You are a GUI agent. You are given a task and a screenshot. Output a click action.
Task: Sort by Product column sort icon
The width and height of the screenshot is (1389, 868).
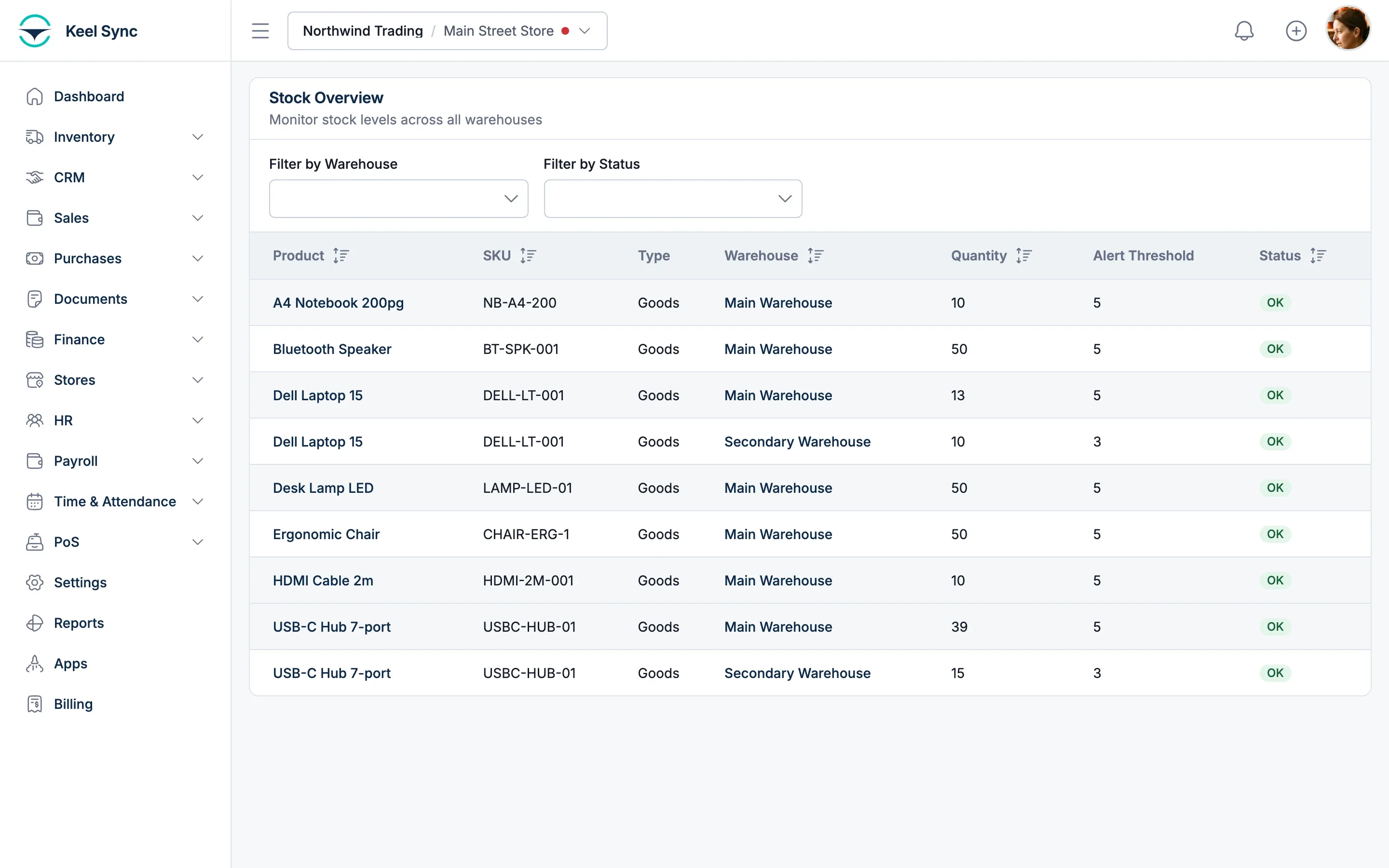[341, 256]
